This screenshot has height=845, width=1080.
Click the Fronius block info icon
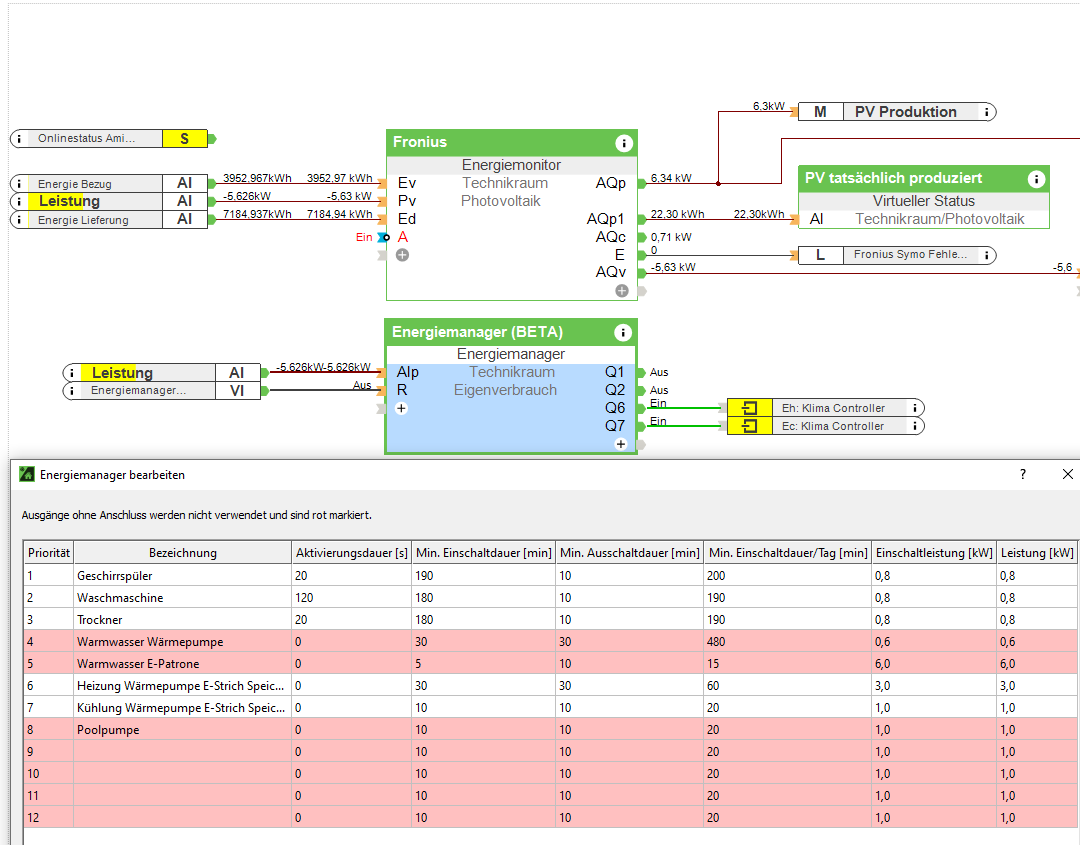tap(624, 143)
